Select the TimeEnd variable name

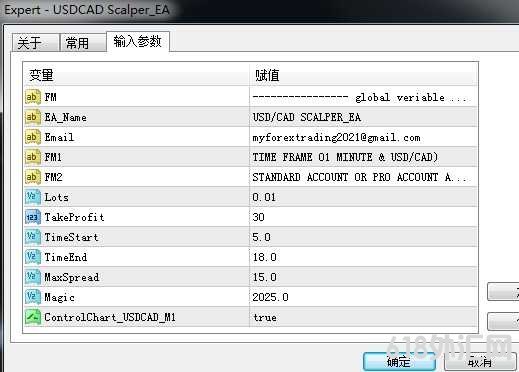coord(66,257)
